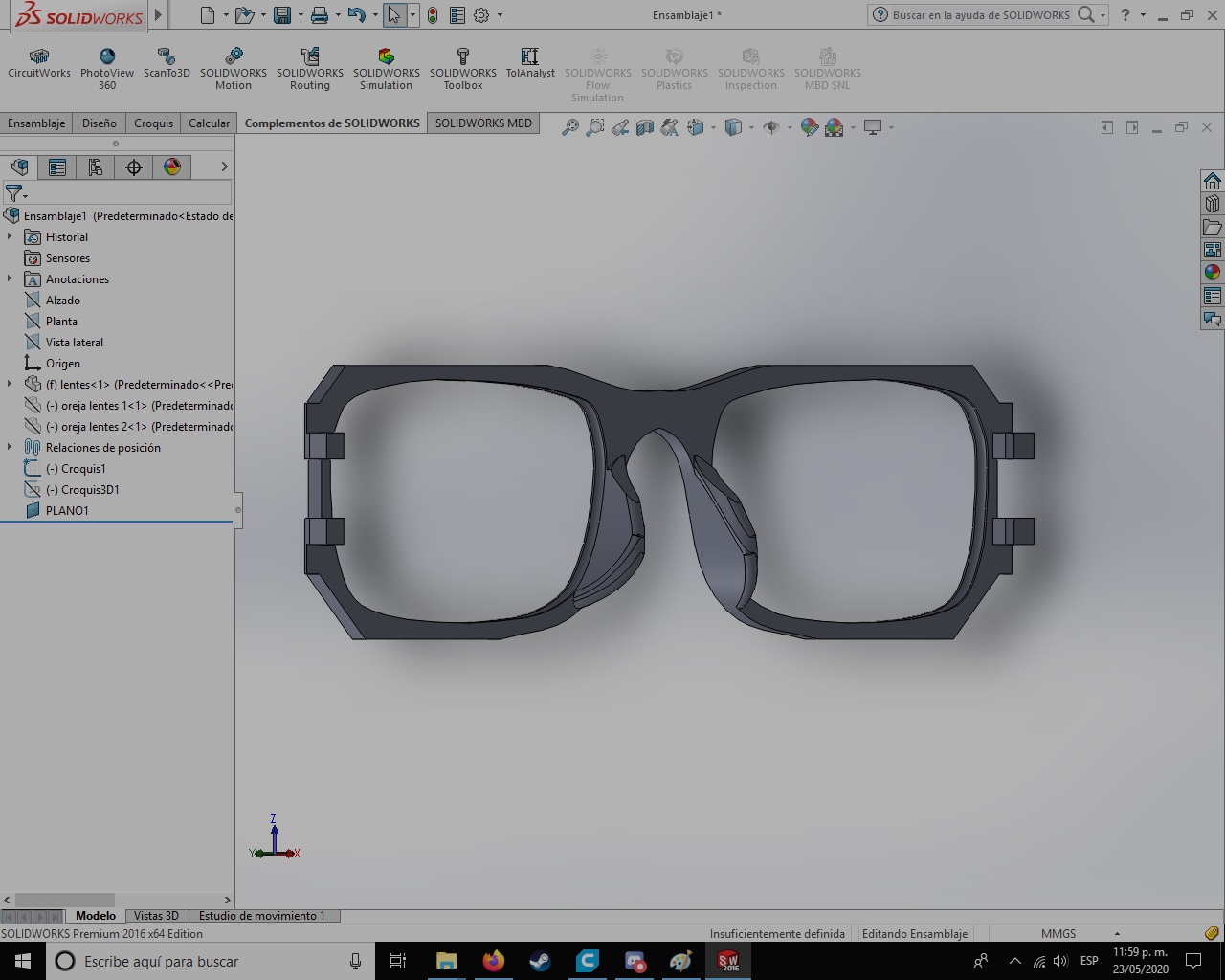Zoom to fit the model
The height and width of the screenshot is (980, 1225).
pyautogui.click(x=570, y=127)
